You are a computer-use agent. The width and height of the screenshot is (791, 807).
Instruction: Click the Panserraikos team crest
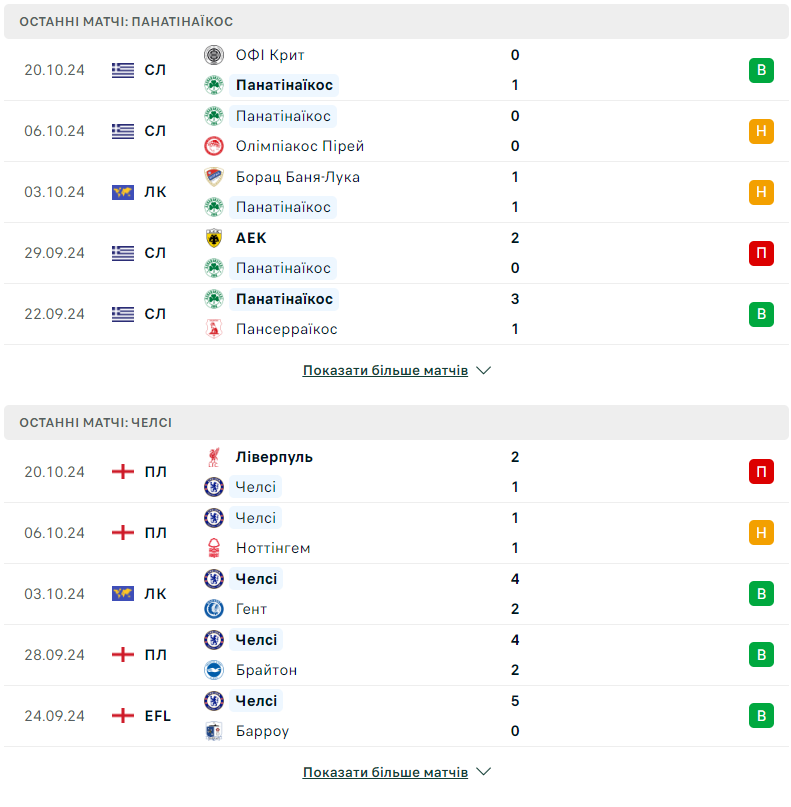tap(213, 329)
